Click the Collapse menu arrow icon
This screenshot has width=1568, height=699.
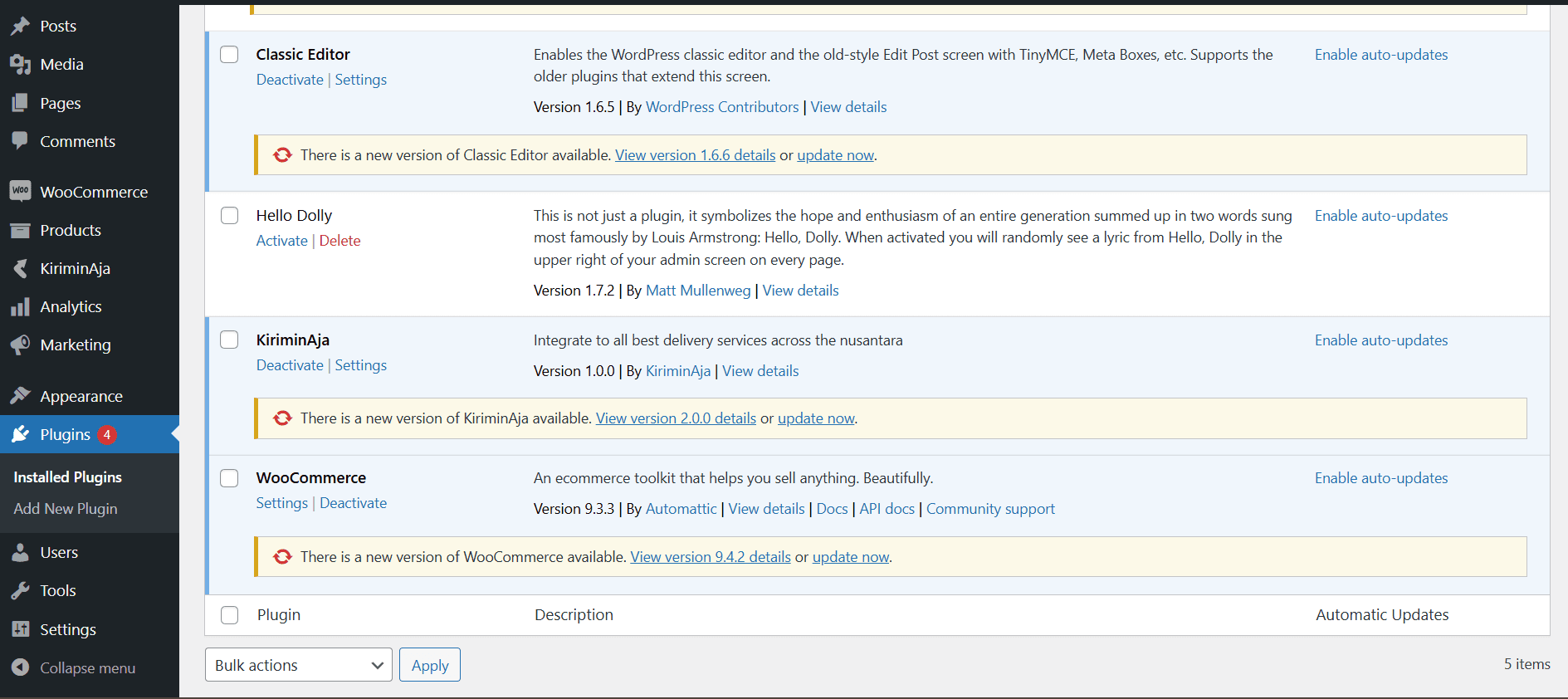20,667
